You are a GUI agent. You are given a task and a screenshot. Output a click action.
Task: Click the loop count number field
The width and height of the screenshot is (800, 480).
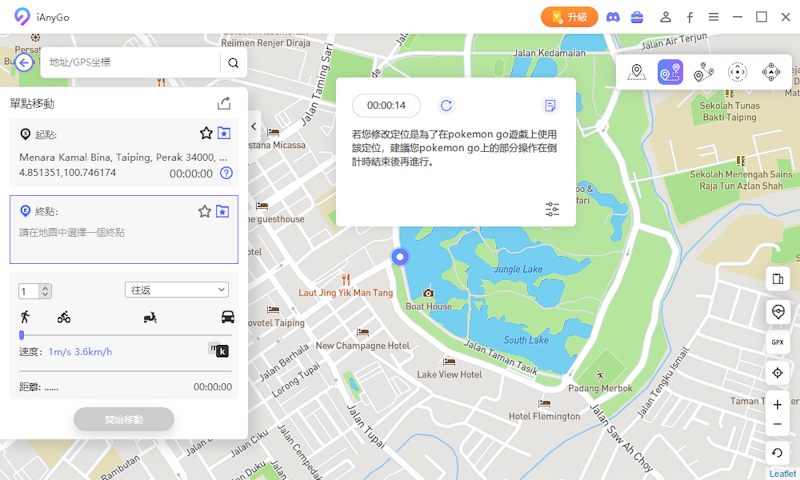(30, 291)
